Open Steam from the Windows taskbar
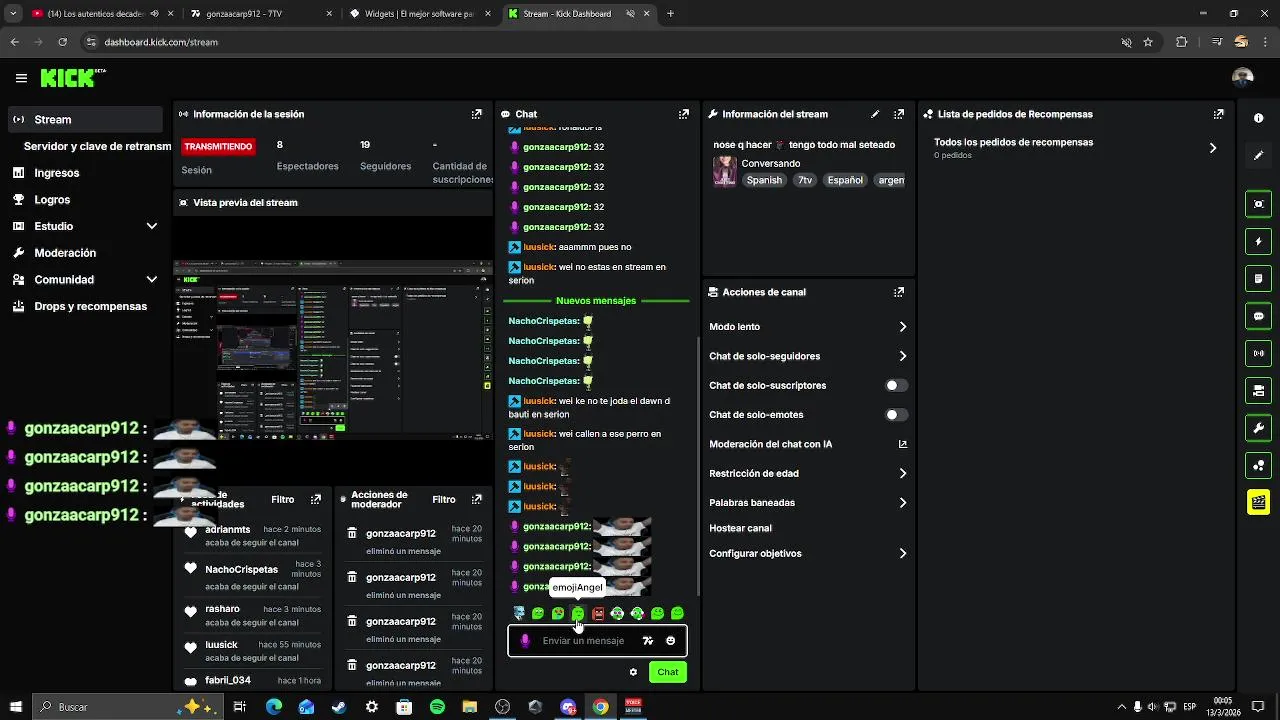This screenshot has width=1280, height=720. [x=339, y=707]
